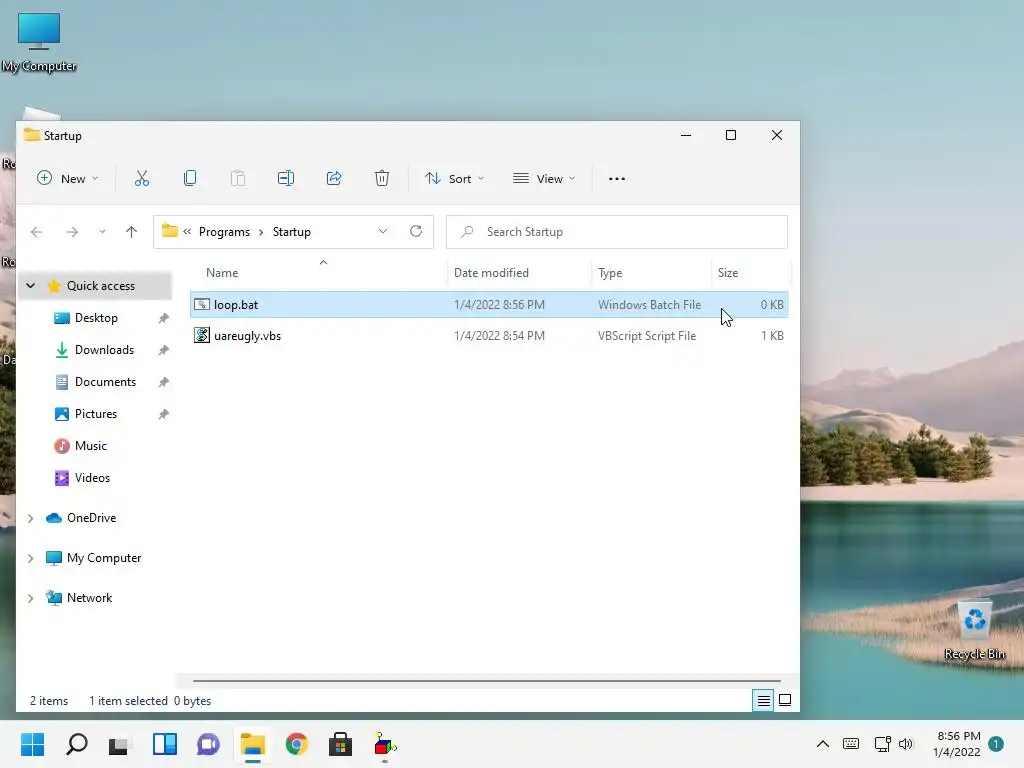Expand the address bar history dropdown
1024x768 pixels.
click(x=383, y=231)
